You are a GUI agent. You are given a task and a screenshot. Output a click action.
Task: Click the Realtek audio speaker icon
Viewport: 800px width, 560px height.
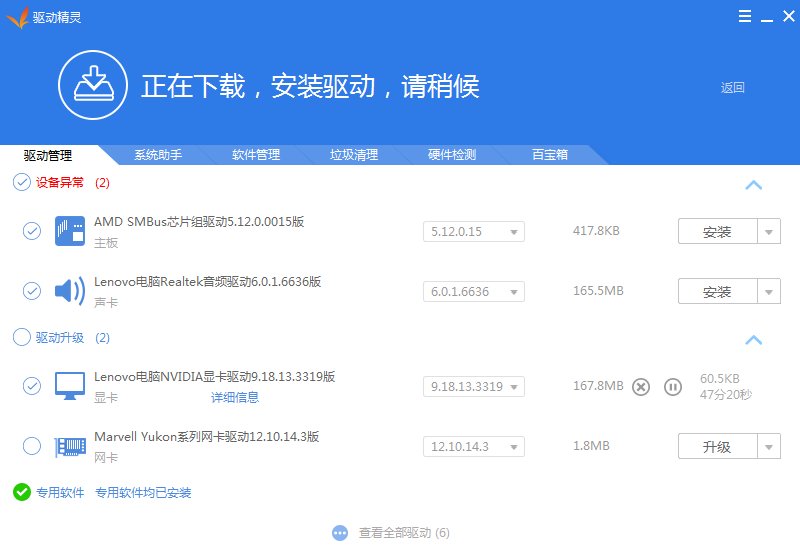[x=70, y=291]
